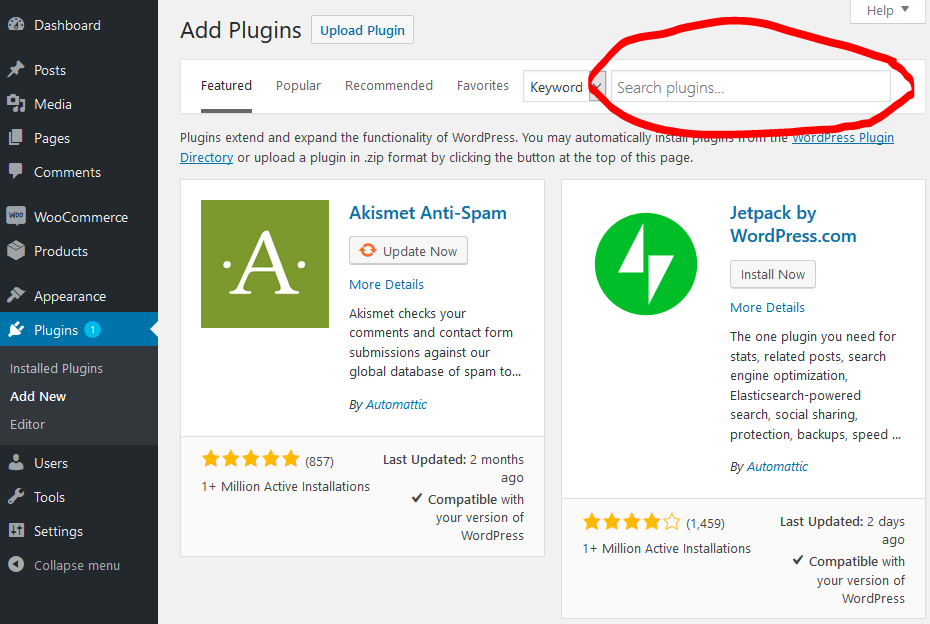Image resolution: width=930 pixels, height=624 pixels.
Task: Click Update Now for Akismet
Action: [x=408, y=250]
